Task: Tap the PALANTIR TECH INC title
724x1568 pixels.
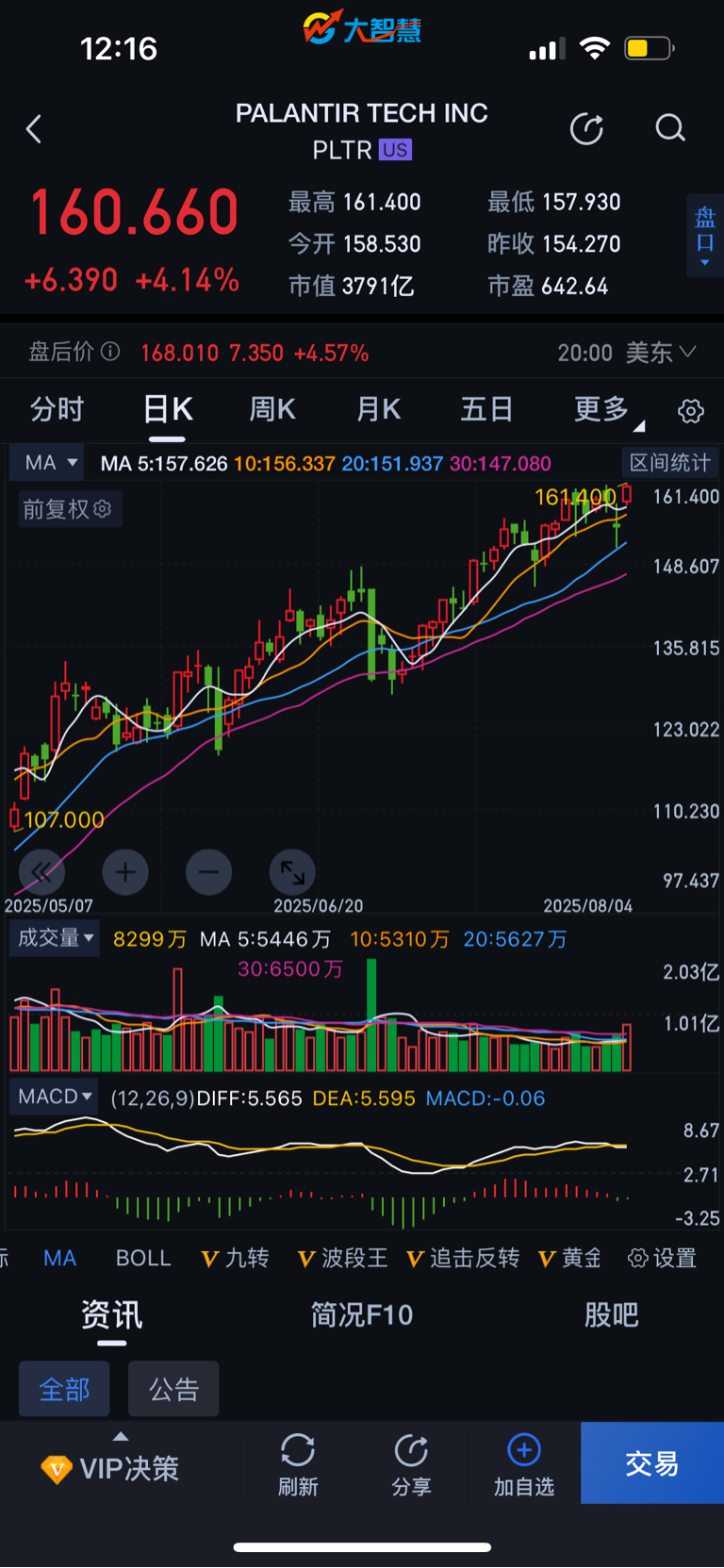Action: 362,113
